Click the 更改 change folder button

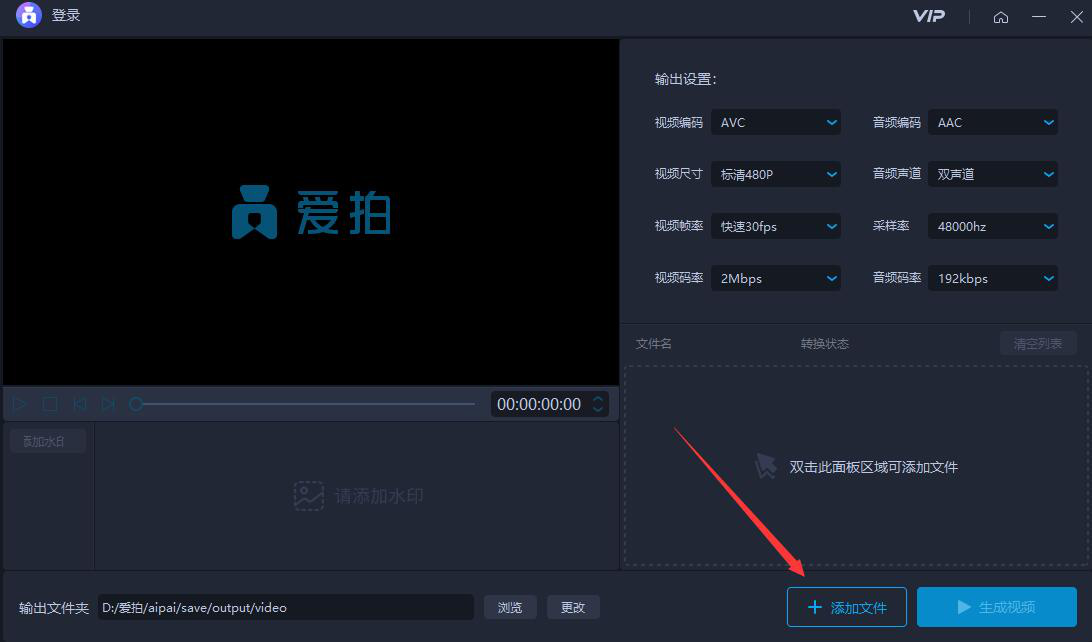(x=573, y=607)
